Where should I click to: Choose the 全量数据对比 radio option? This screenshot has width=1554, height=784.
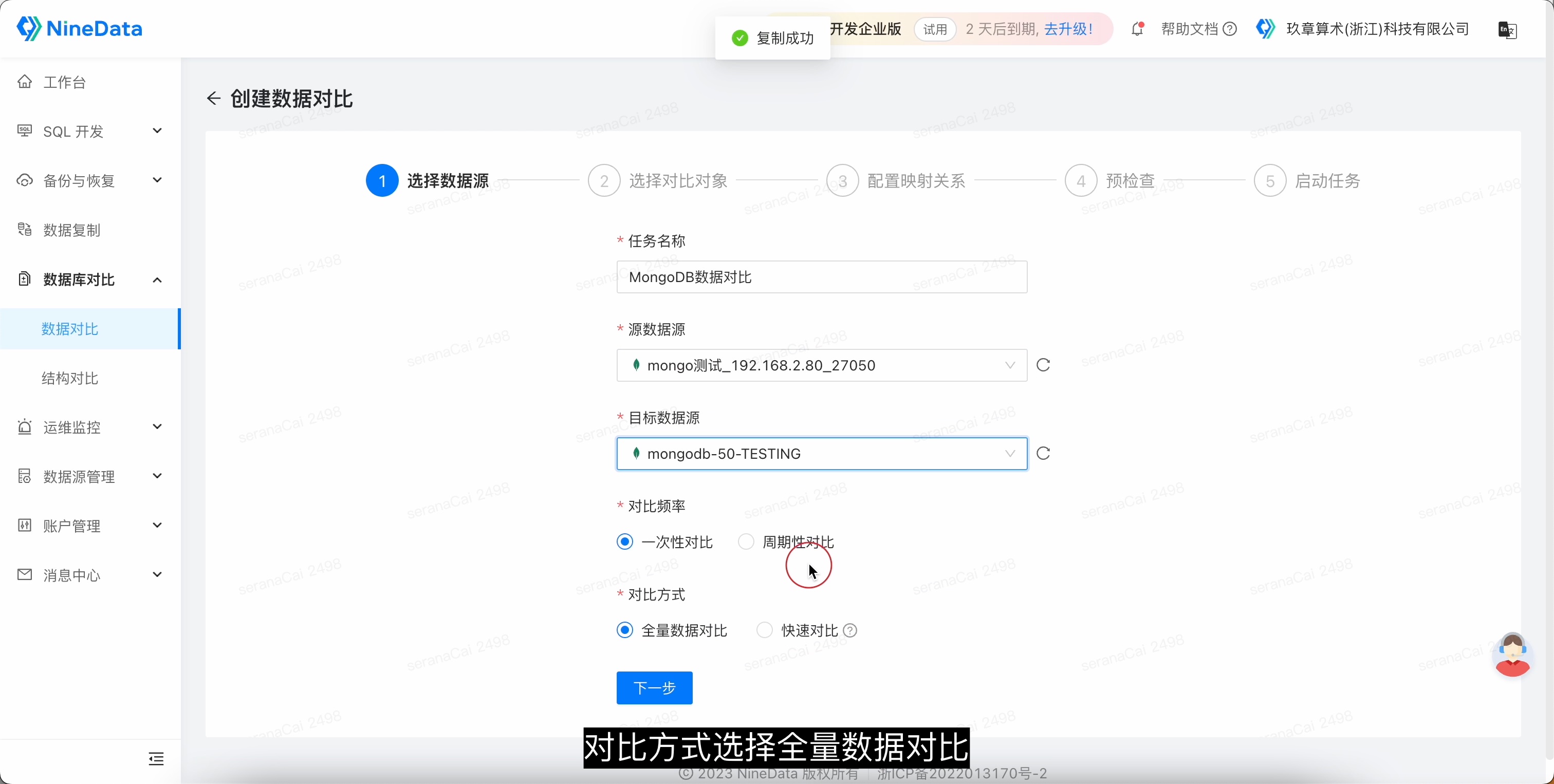point(625,630)
